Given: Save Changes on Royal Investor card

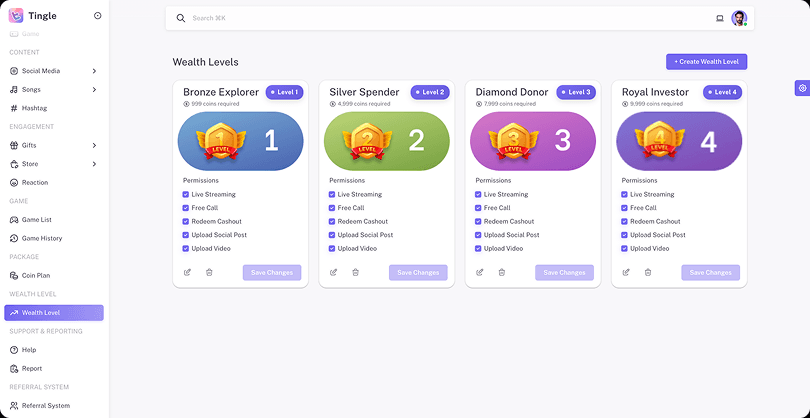Looking at the screenshot, I should pyautogui.click(x=710, y=272).
